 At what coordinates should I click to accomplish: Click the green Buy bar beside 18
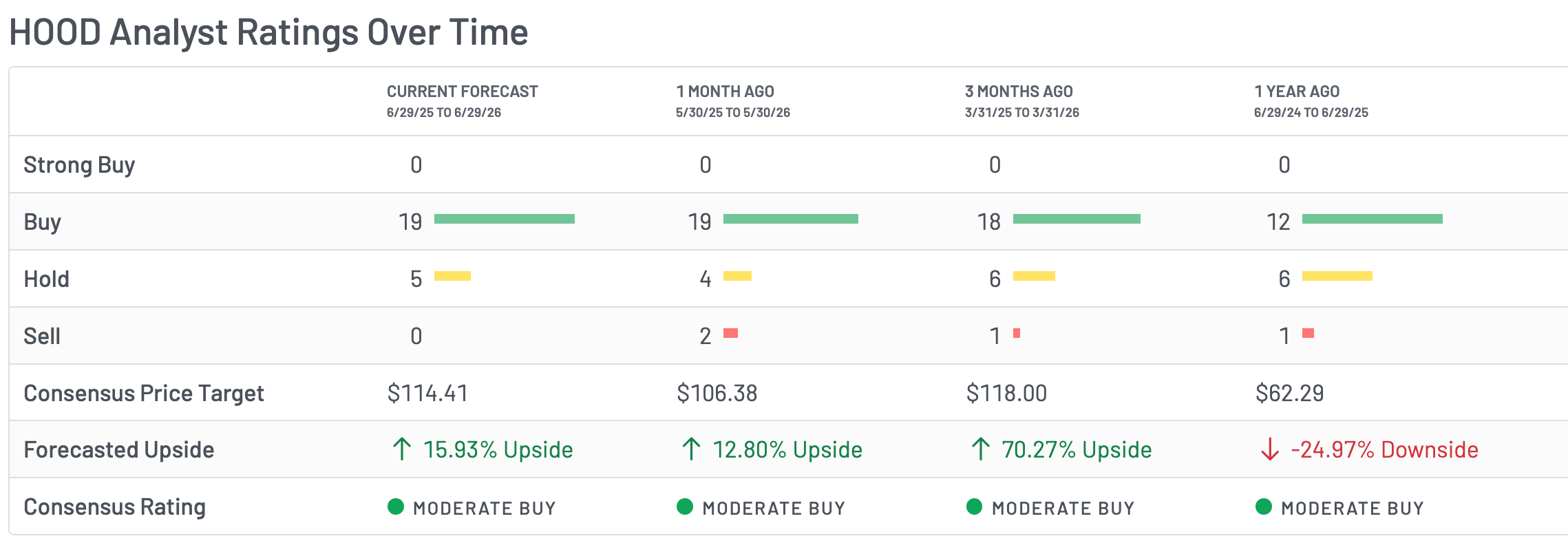(1077, 219)
